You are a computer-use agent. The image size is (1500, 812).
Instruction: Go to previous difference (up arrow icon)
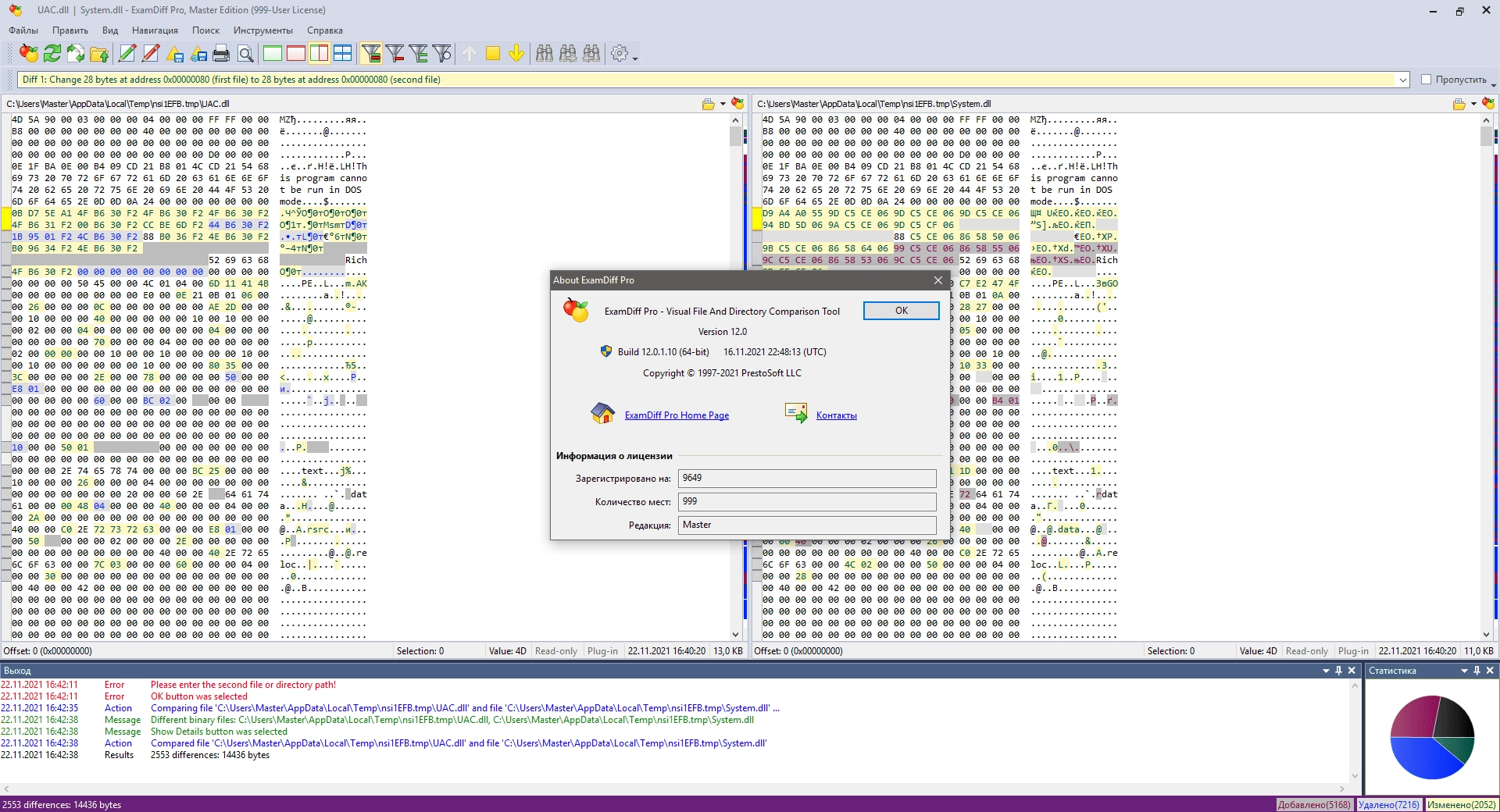pyautogui.click(x=470, y=53)
